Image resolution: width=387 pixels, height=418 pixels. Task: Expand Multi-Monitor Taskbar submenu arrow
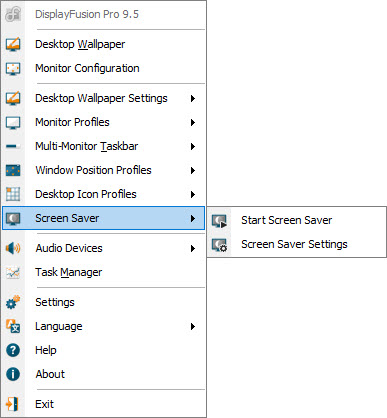tap(193, 146)
